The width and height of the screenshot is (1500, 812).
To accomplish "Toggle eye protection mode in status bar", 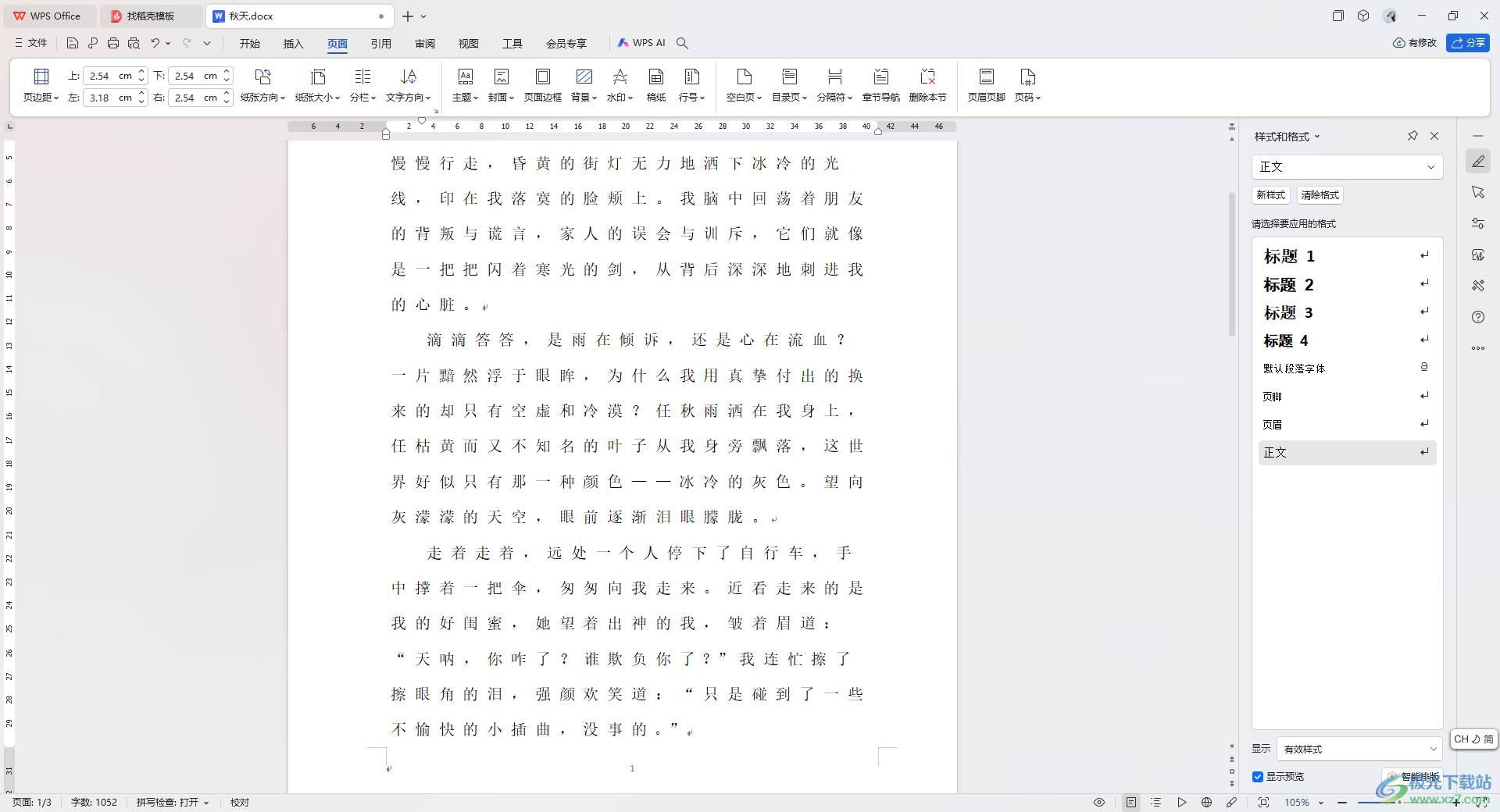I will click(1098, 803).
